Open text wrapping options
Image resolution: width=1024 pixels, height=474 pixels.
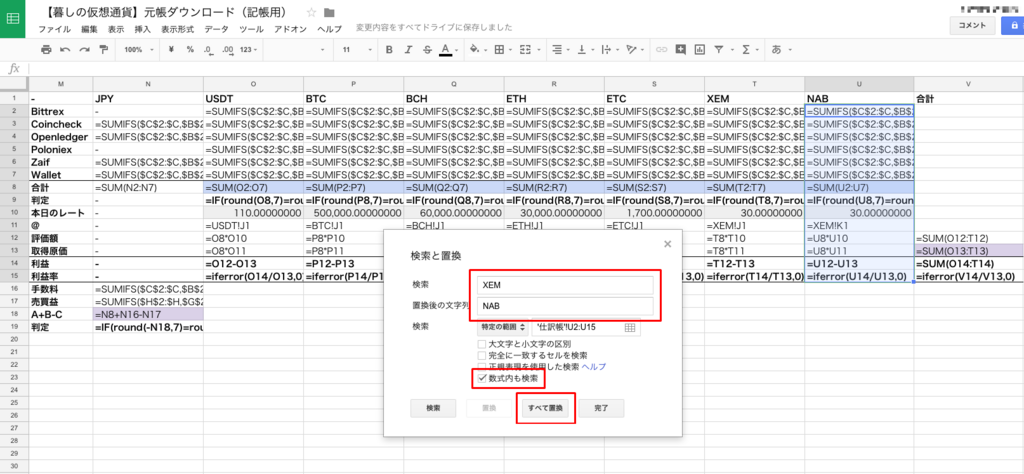point(607,50)
